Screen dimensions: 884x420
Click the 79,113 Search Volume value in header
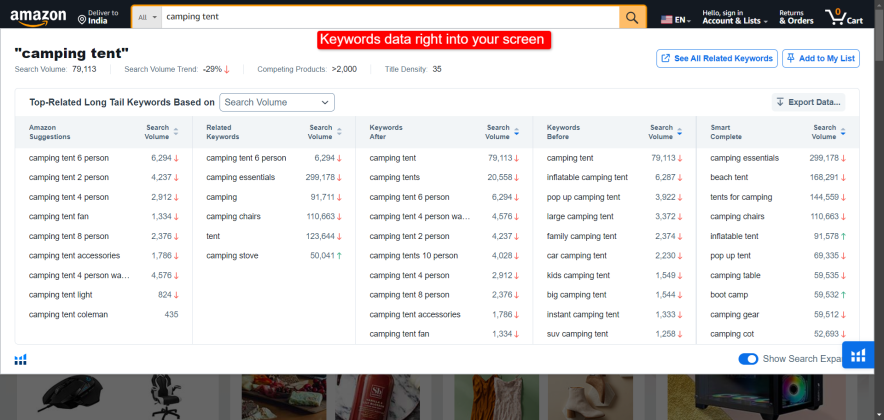point(84,69)
